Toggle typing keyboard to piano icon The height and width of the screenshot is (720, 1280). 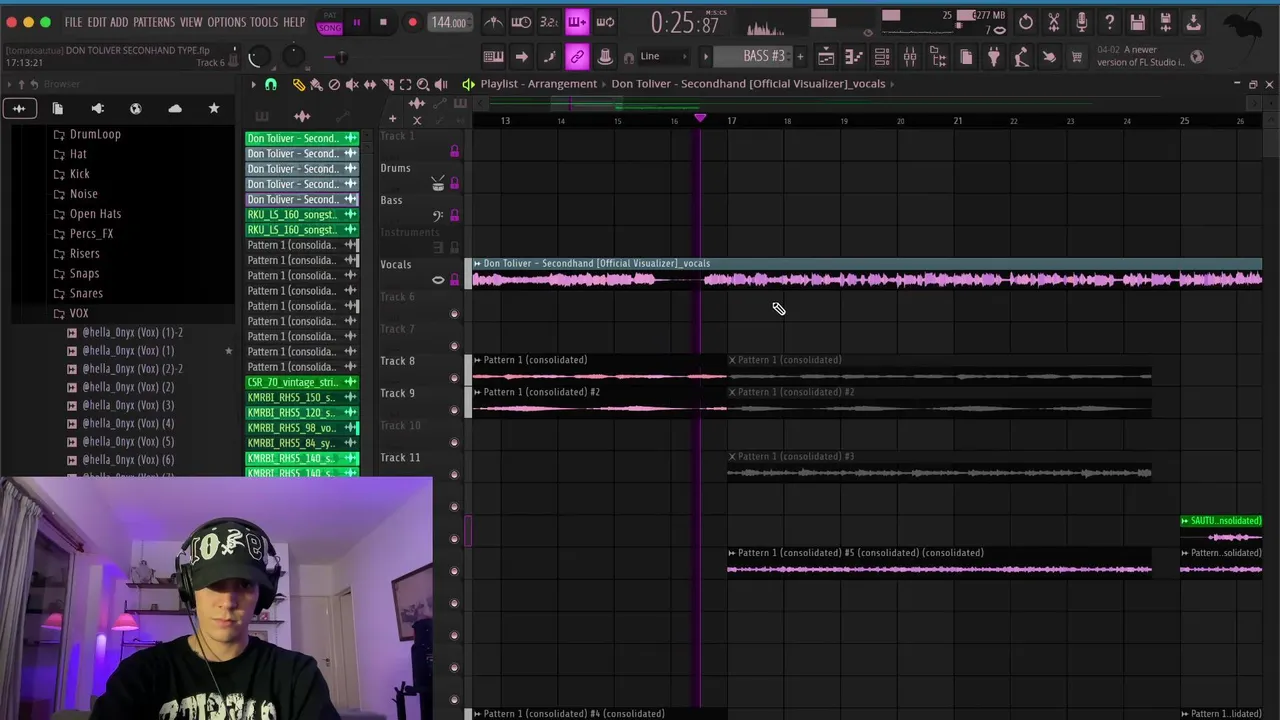(x=493, y=57)
